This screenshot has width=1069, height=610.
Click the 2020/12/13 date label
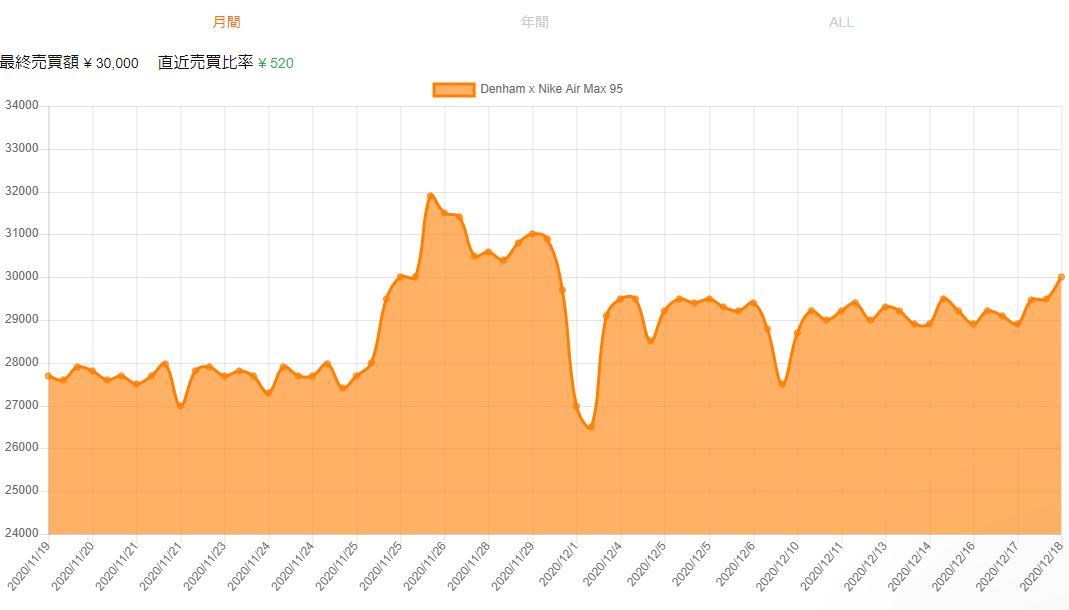tap(866, 566)
